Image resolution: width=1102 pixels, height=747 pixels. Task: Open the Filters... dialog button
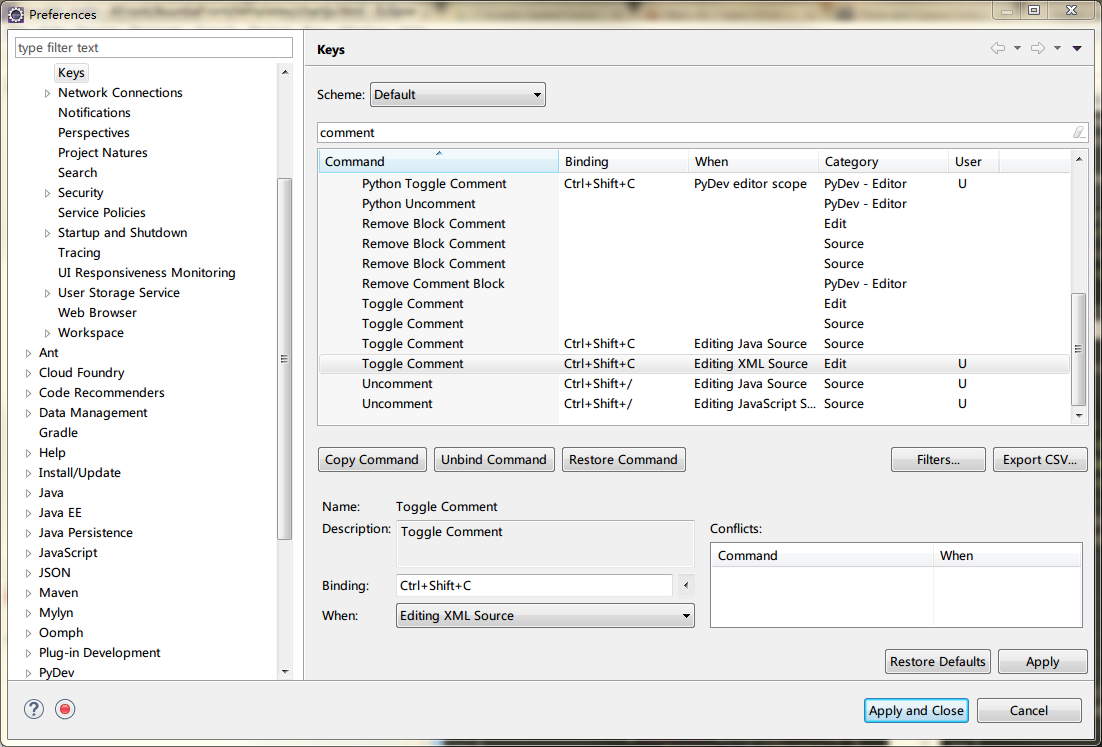click(x=938, y=460)
